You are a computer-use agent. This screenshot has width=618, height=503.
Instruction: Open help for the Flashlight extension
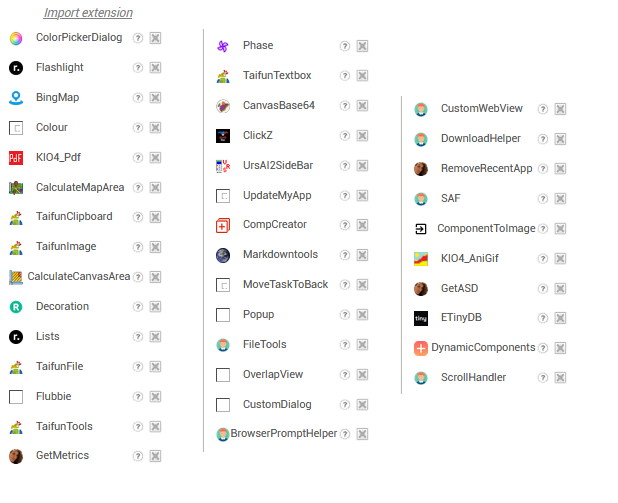click(138, 68)
